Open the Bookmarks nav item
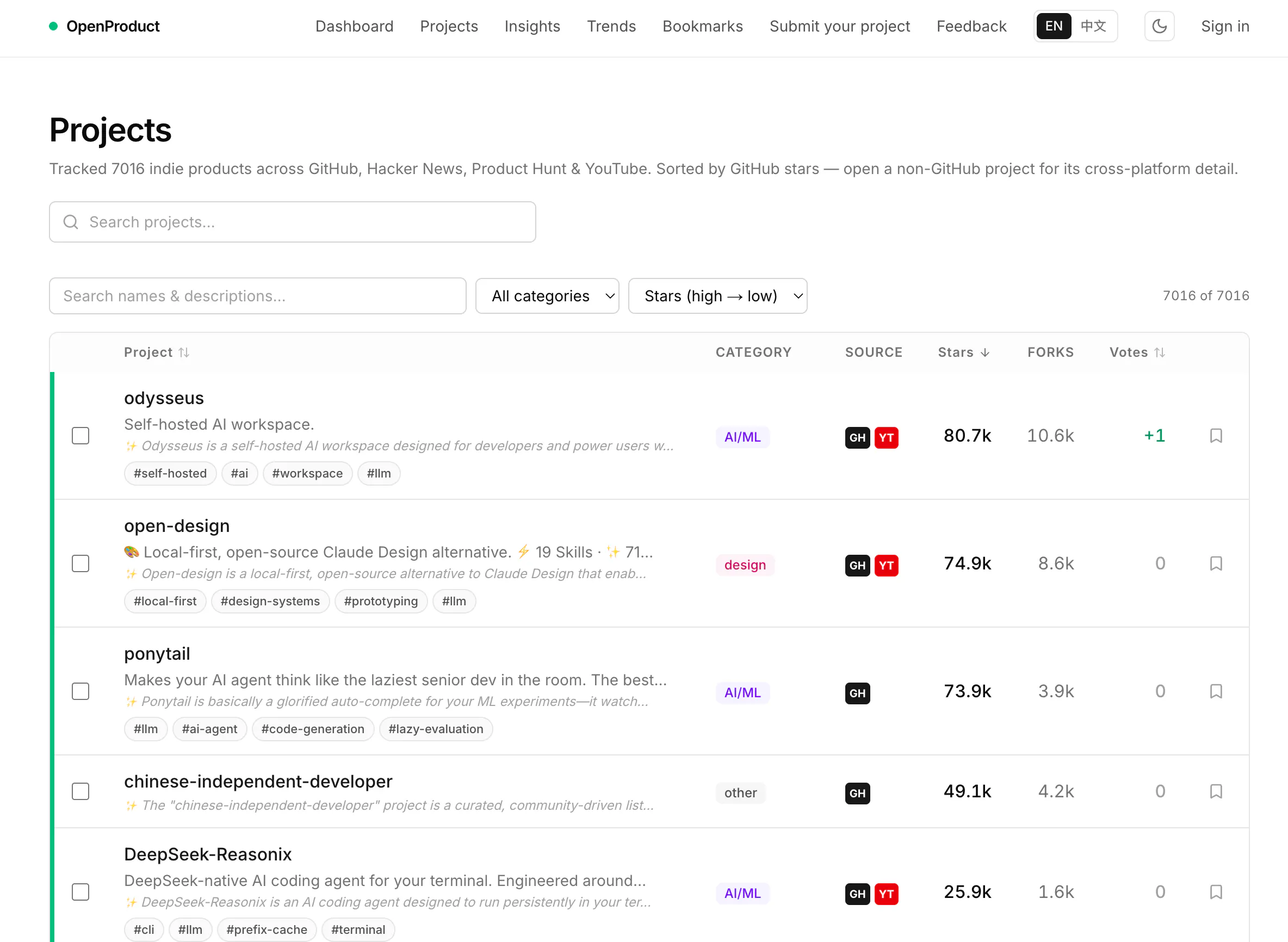Image resolution: width=1288 pixels, height=942 pixels. [702, 26]
